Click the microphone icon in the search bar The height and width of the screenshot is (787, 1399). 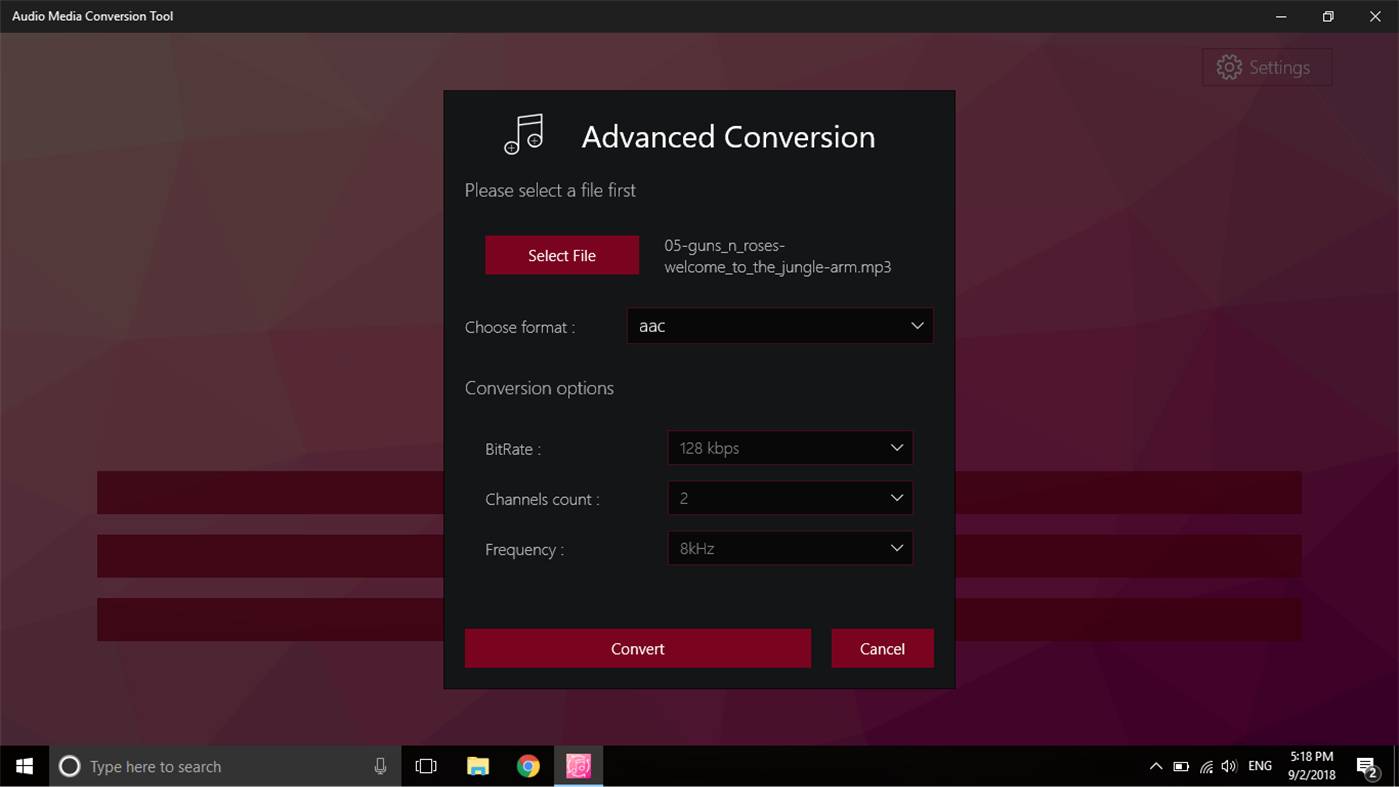(x=380, y=766)
